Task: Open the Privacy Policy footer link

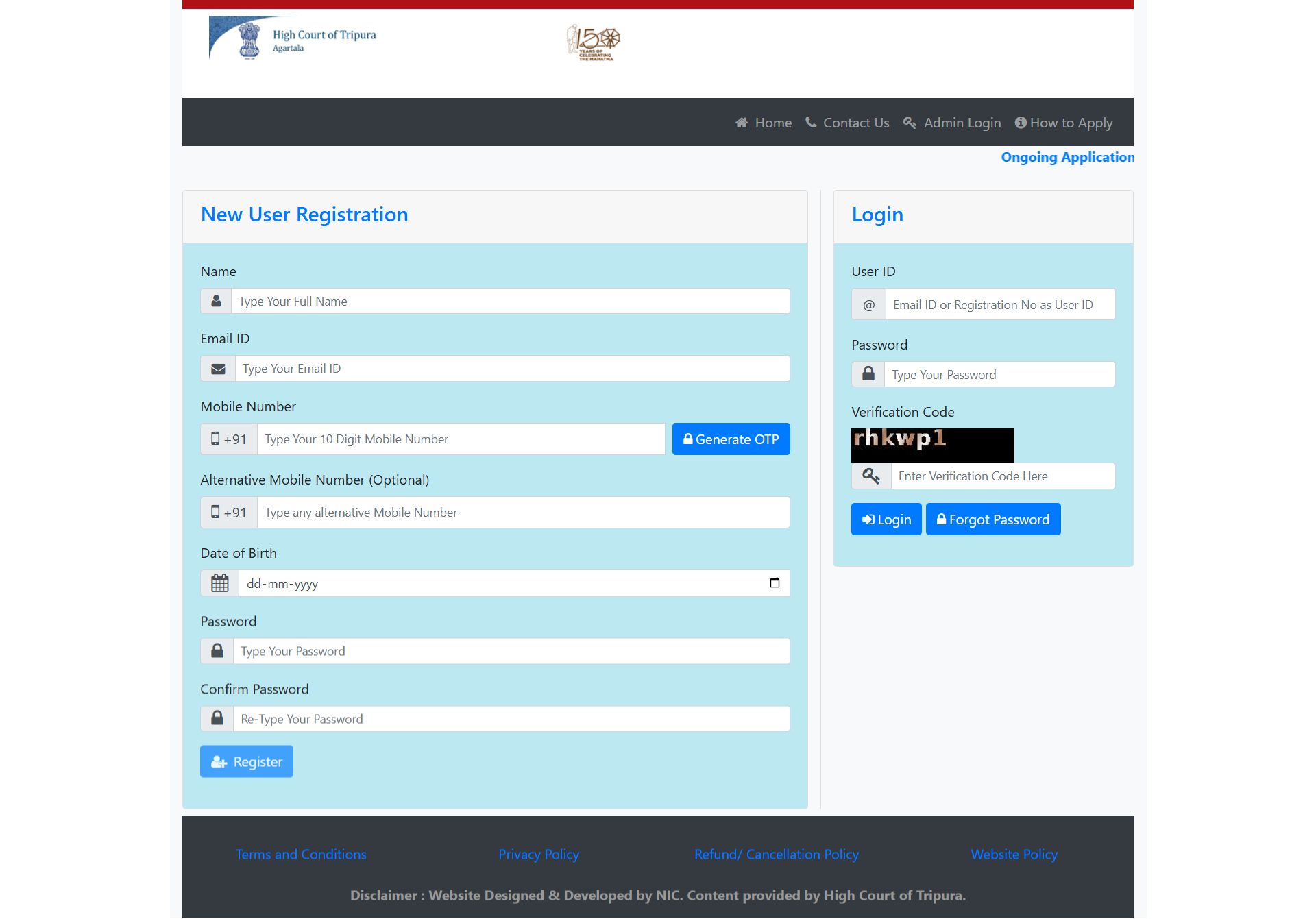Action: 539,855
